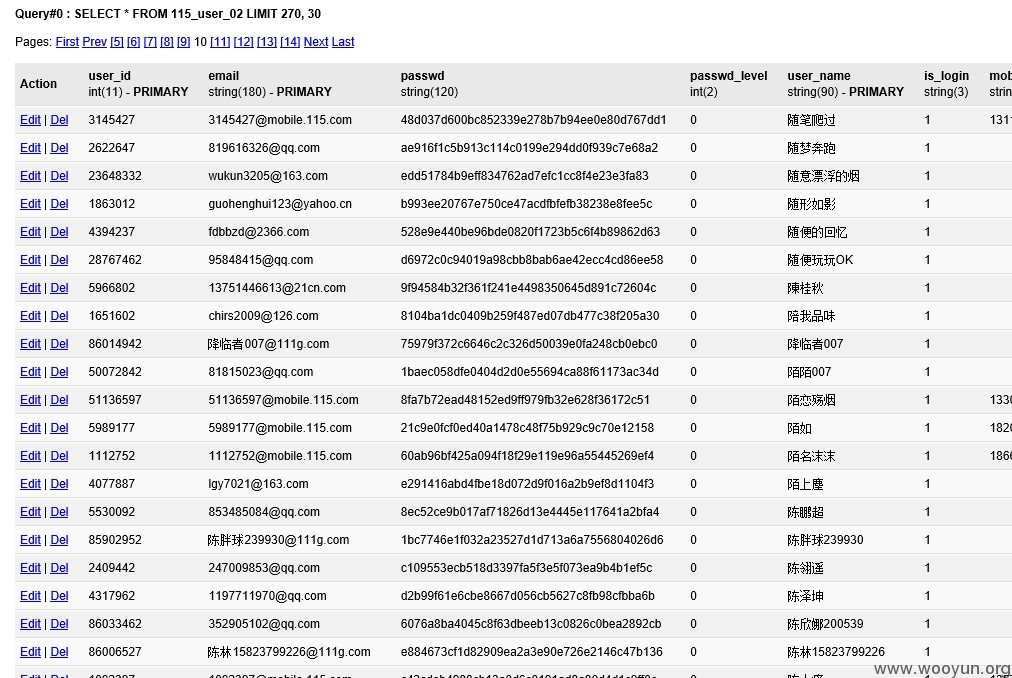The image size is (1012, 678).
Task: Delete the row with wukun3205@163.com
Action: 59,176
